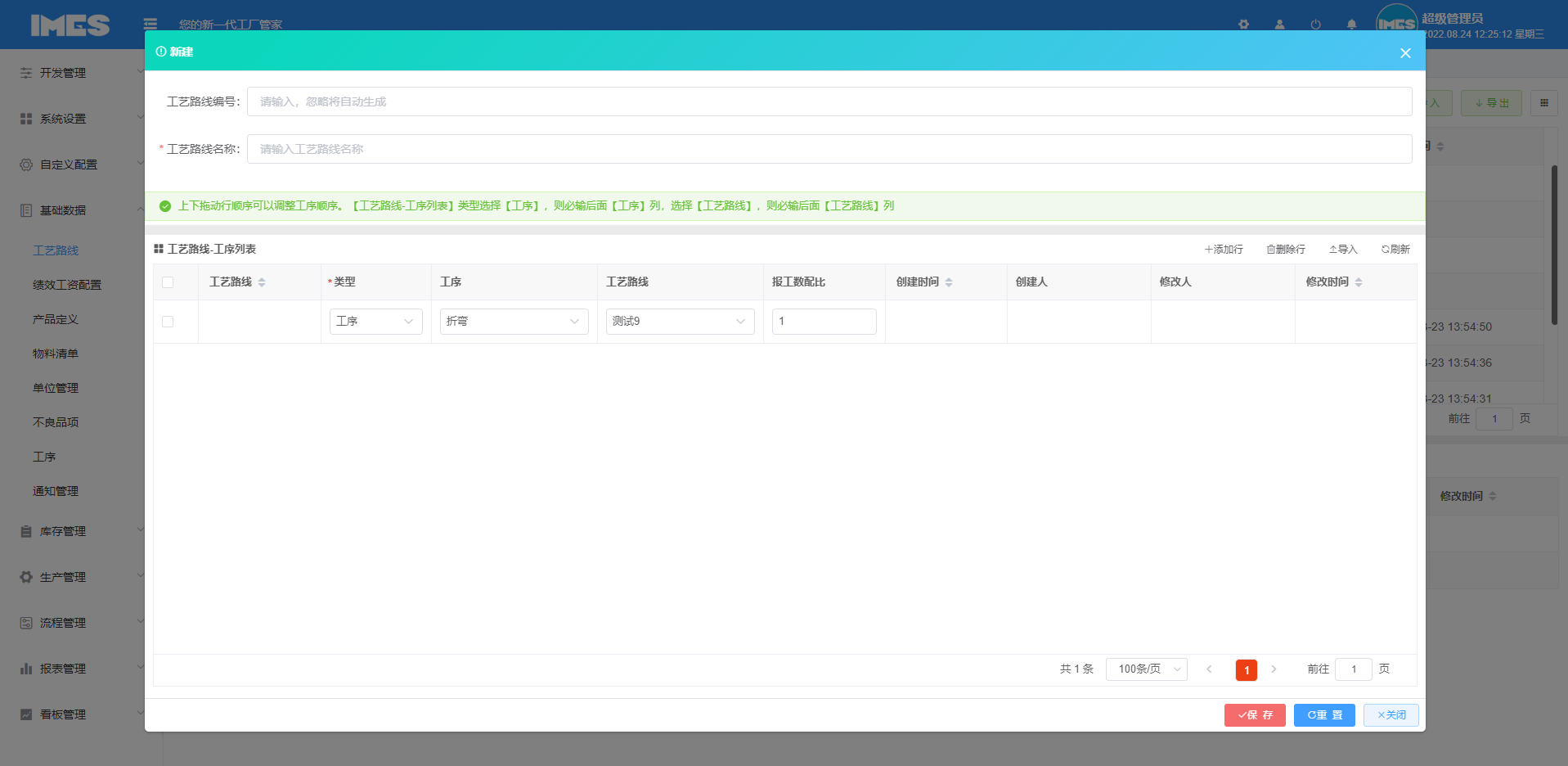Open 绩效工资配置 in the sidebar

click(x=67, y=285)
